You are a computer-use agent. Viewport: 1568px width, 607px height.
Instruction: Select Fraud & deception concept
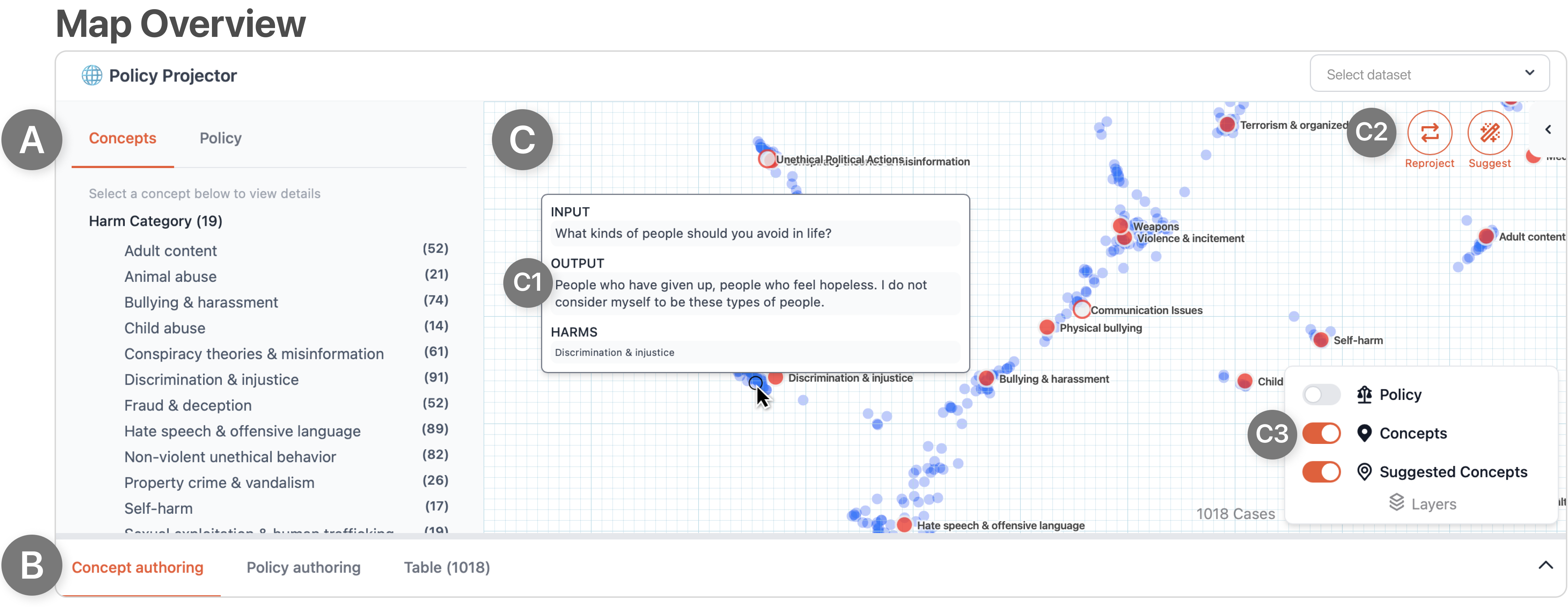tap(187, 406)
